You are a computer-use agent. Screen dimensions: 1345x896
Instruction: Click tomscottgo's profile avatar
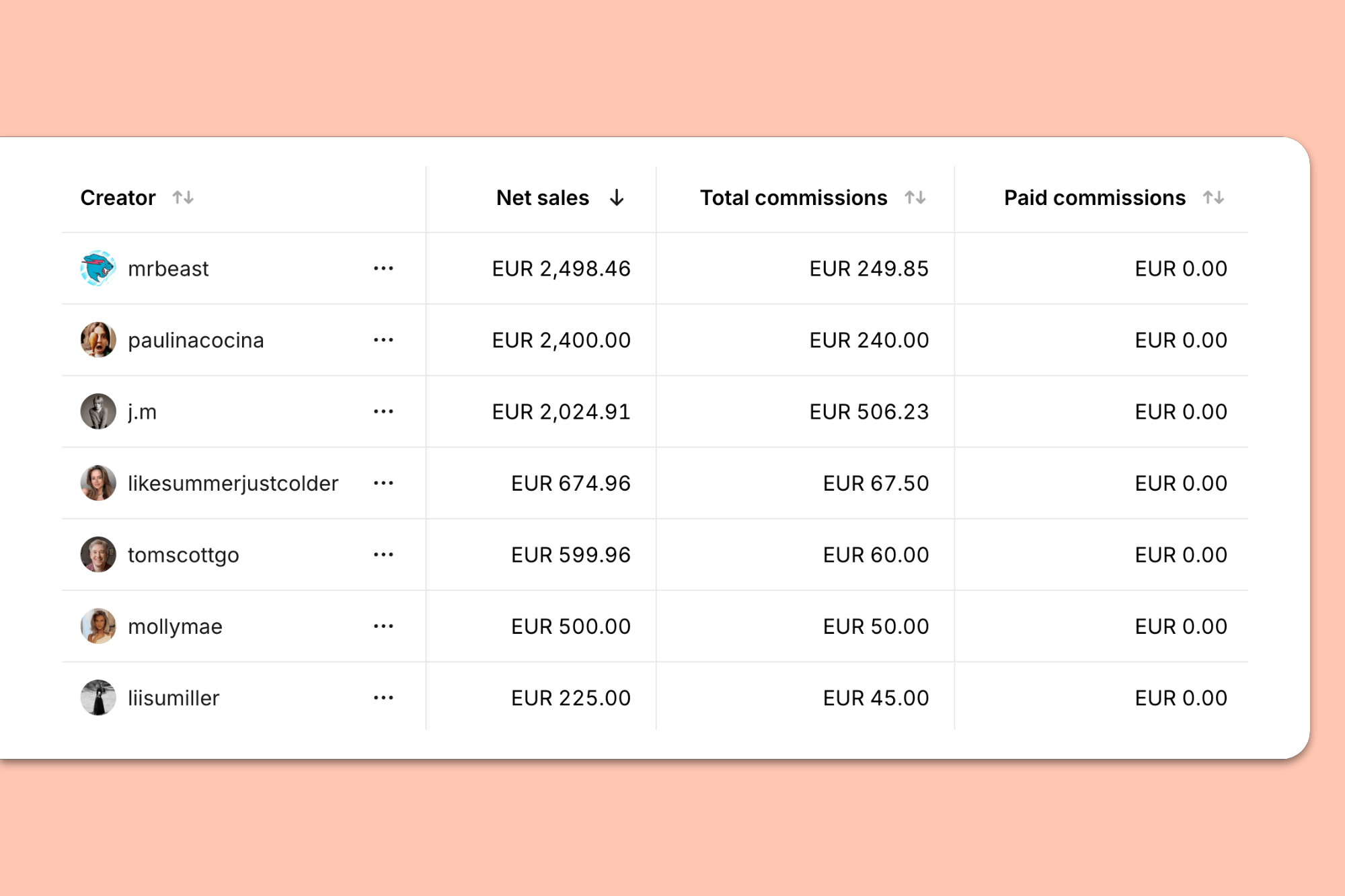98,555
